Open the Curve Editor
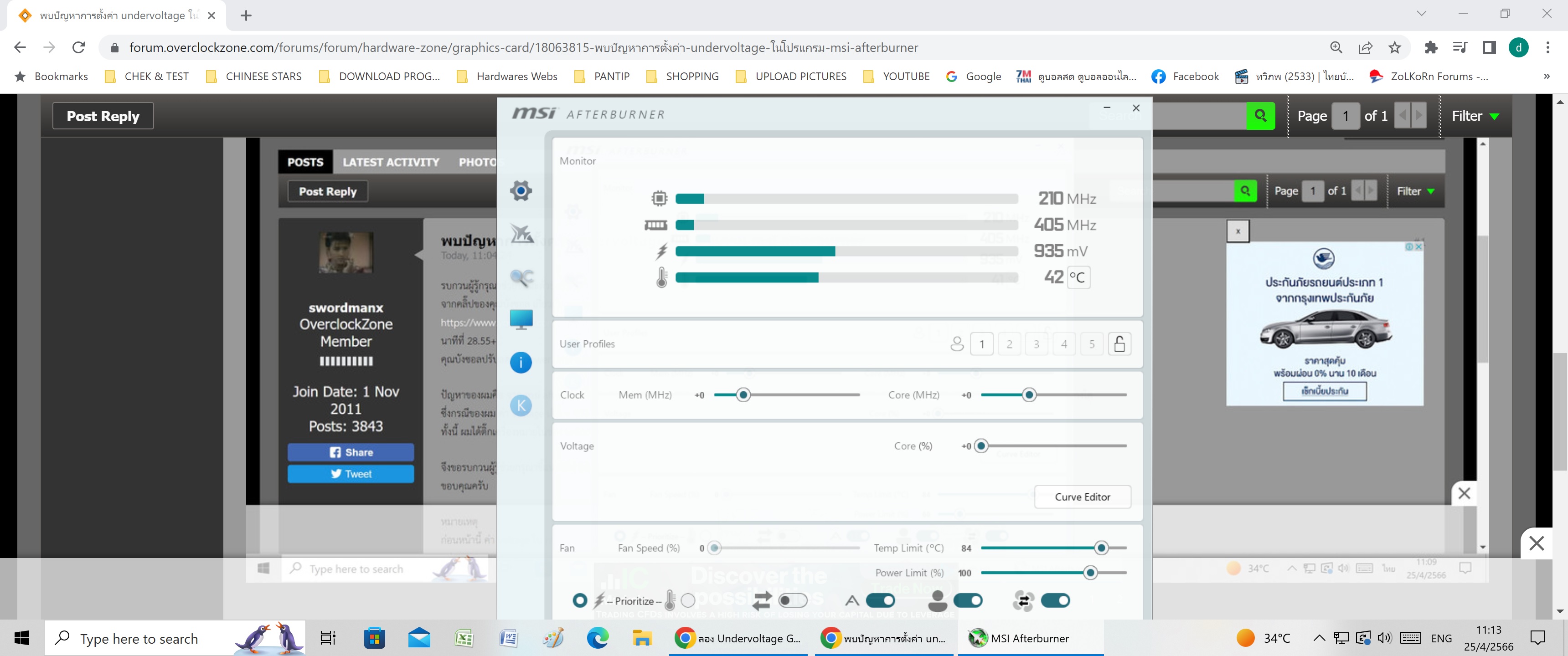The height and width of the screenshot is (656, 1568). tap(1082, 497)
